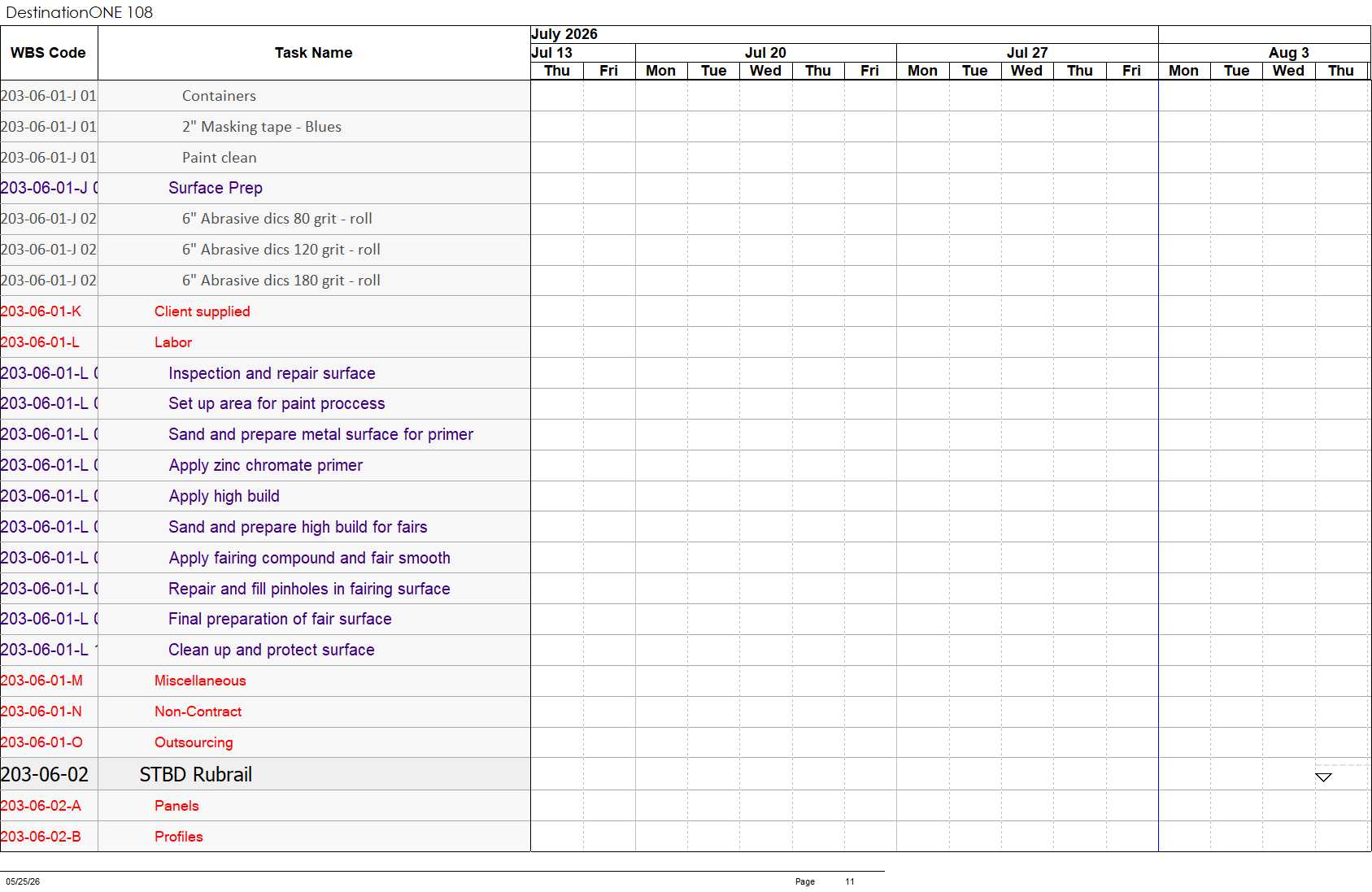Select Sand and prepare metal surface for primer

[320, 434]
